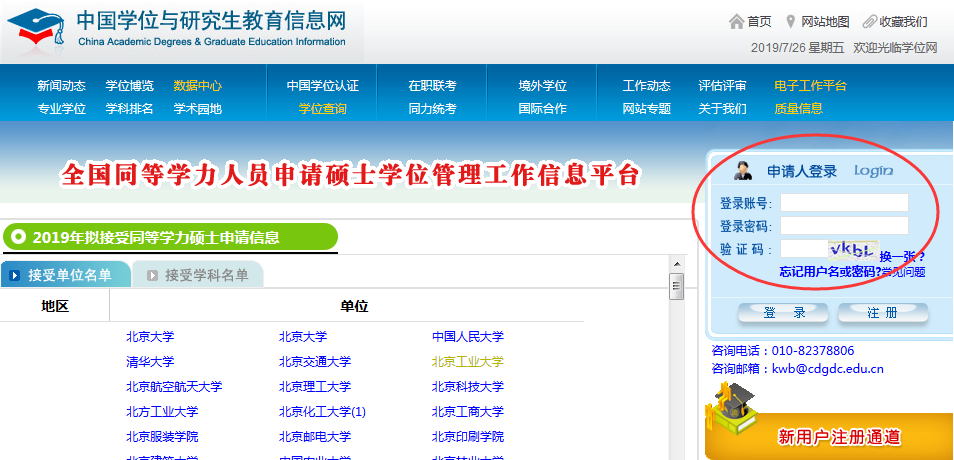Go to 学位查询 section

pyautogui.click(x=322, y=109)
